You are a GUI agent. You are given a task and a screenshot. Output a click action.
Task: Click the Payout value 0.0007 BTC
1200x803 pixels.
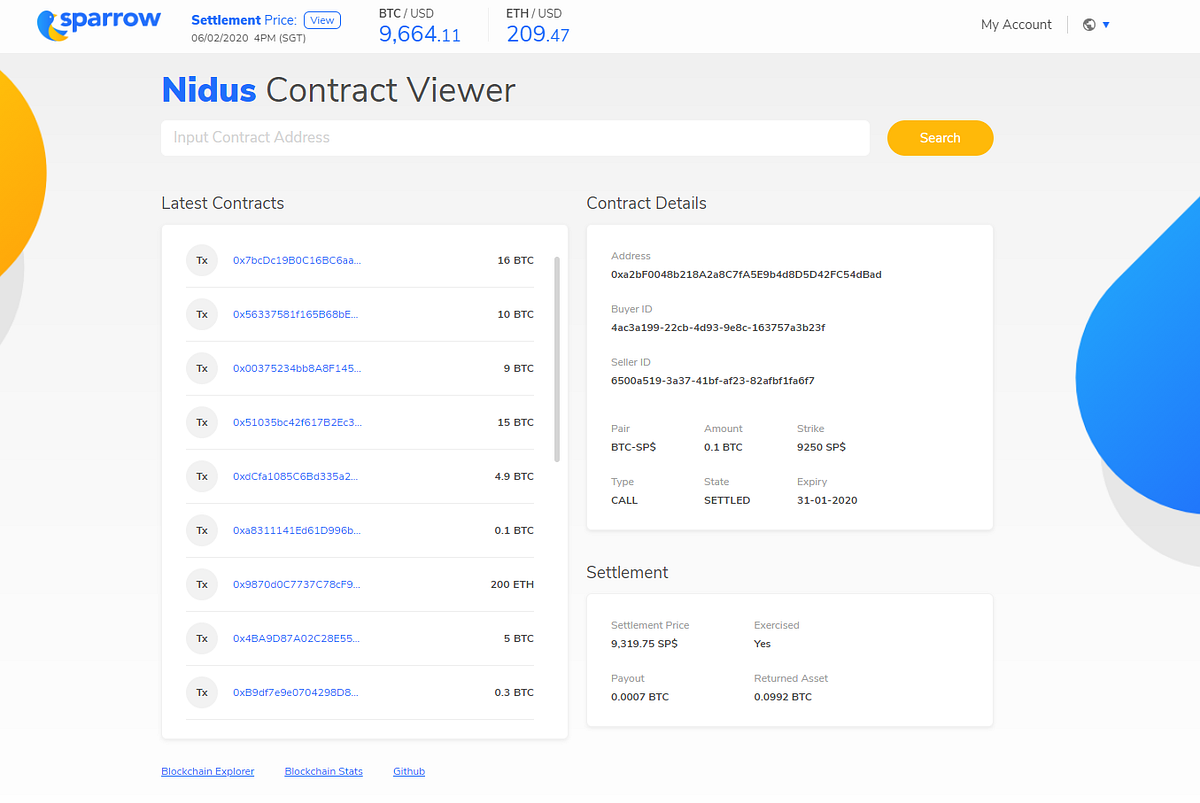coord(640,697)
